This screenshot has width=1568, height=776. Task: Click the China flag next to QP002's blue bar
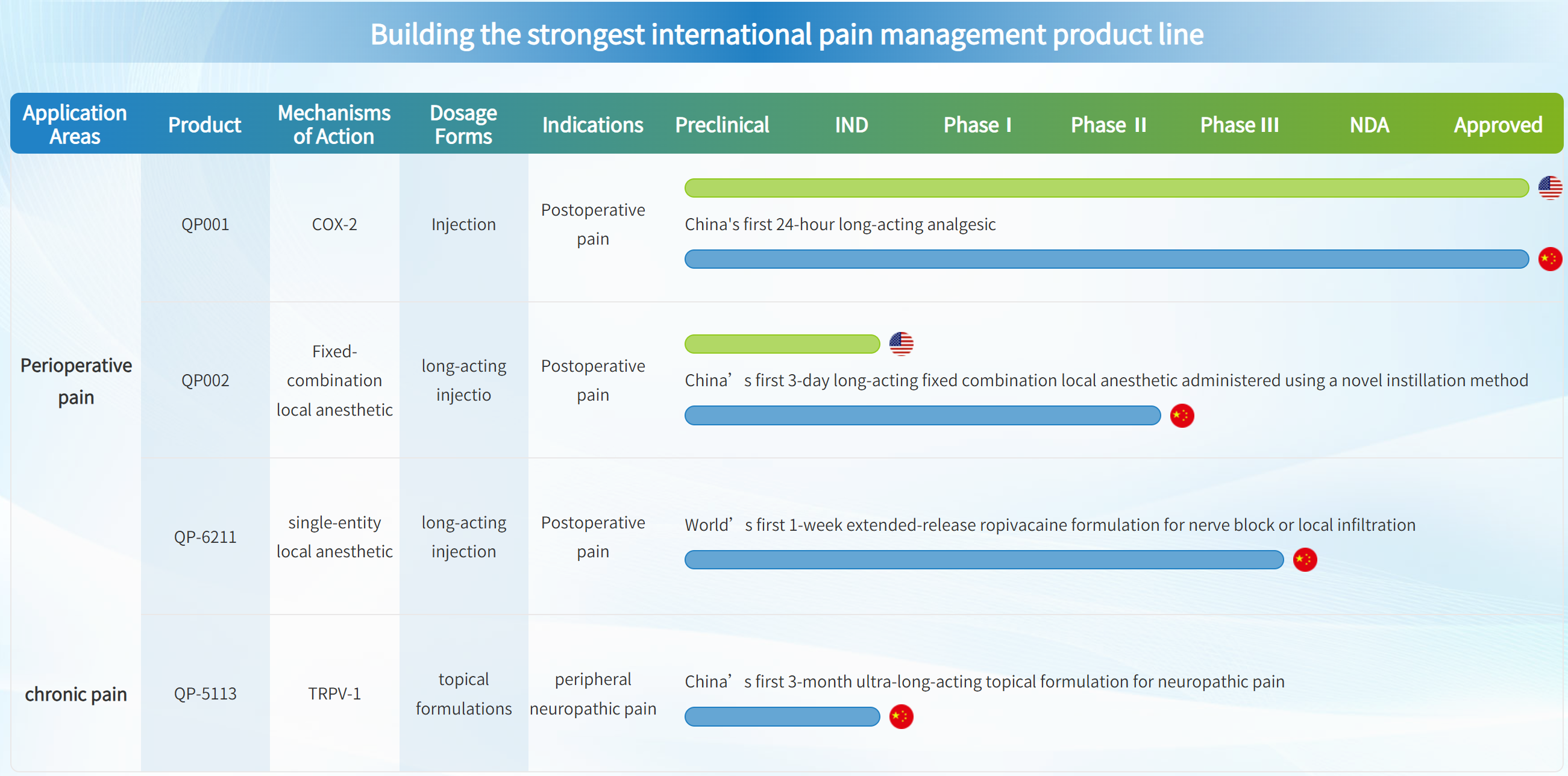1182,416
